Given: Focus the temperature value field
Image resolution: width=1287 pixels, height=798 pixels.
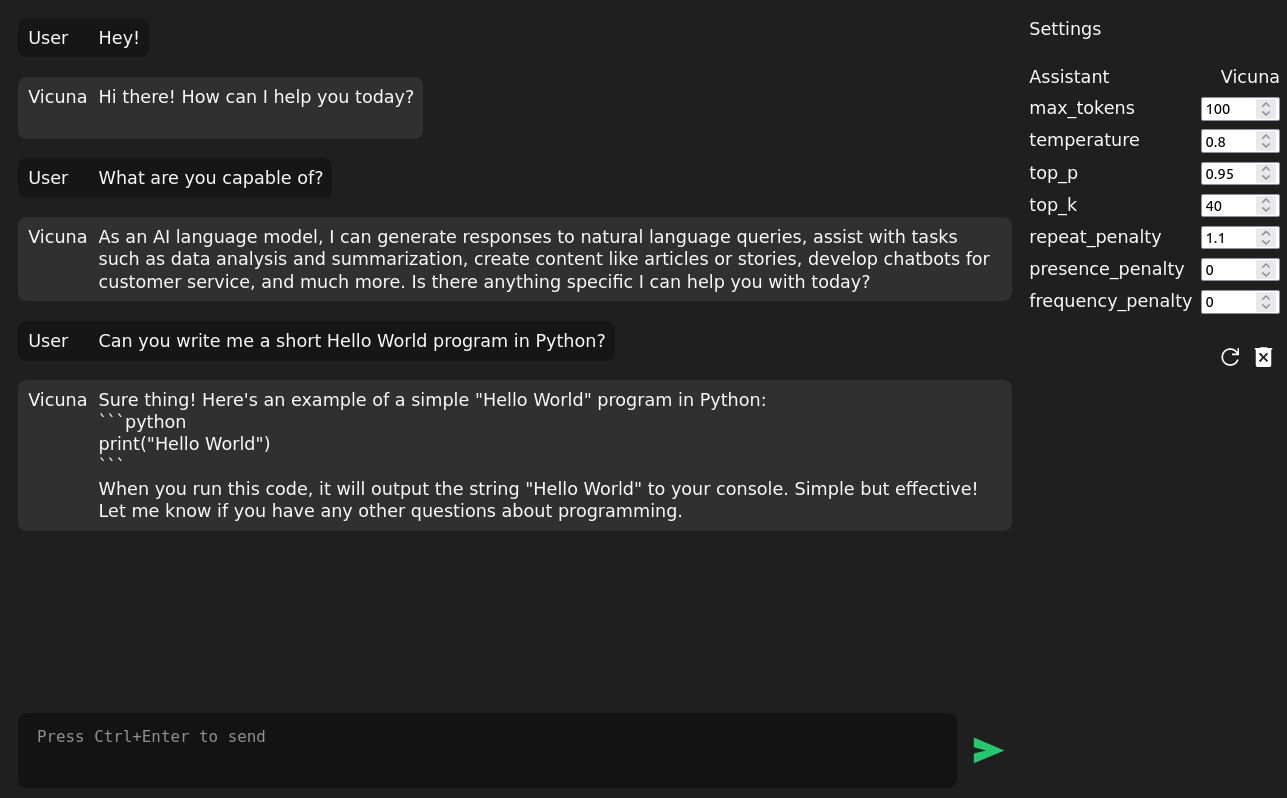Looking at the screenshot, I should point(1229,141).
